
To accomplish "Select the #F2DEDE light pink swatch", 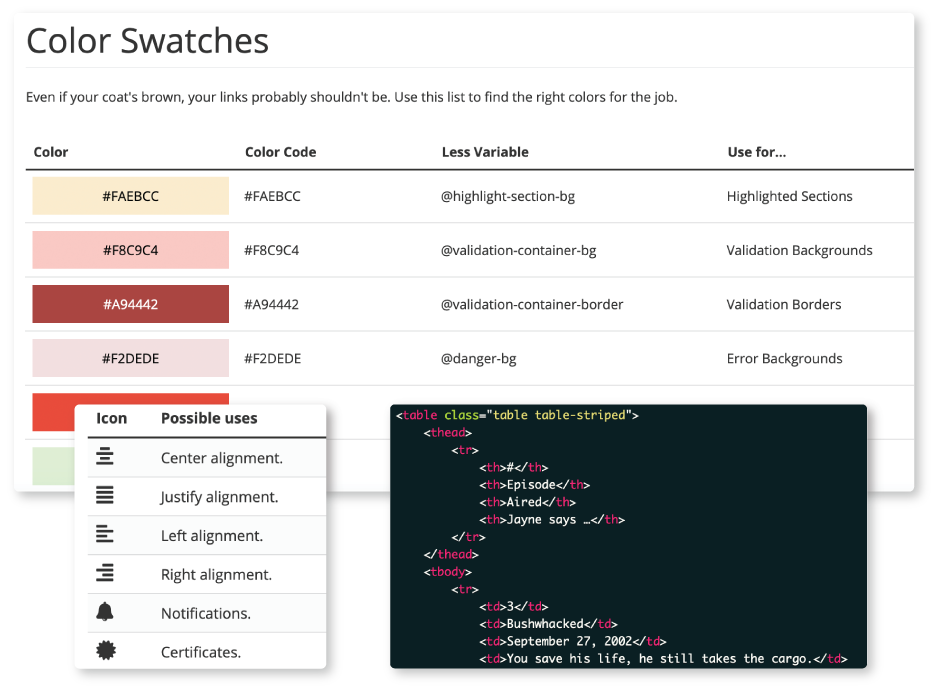I will tap(130, 359).
